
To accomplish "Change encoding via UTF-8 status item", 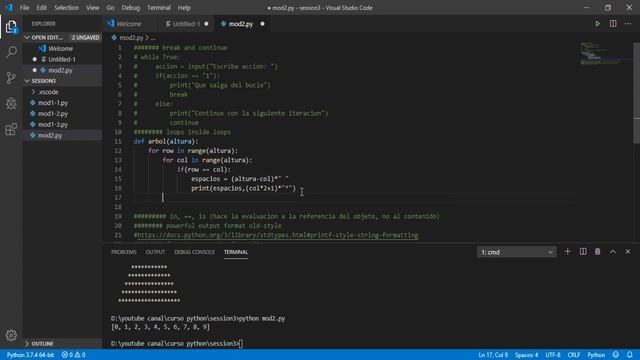I will tap(553, 355).
